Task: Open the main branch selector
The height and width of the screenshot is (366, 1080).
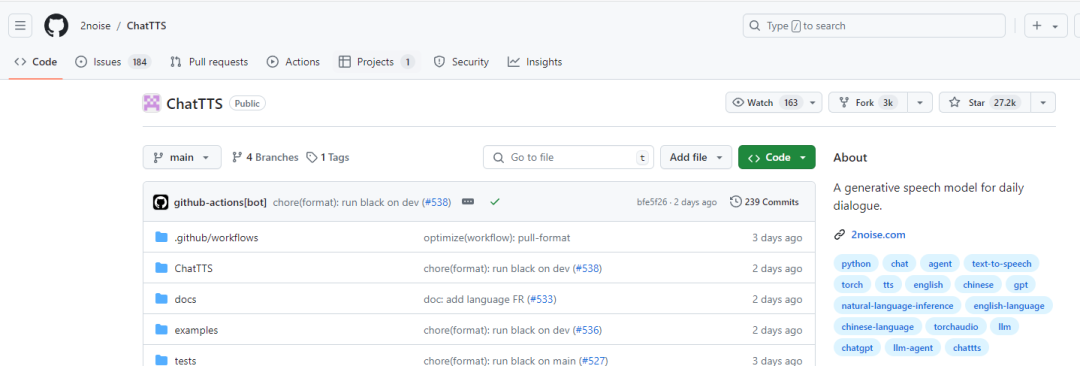Action: [182, 157]
